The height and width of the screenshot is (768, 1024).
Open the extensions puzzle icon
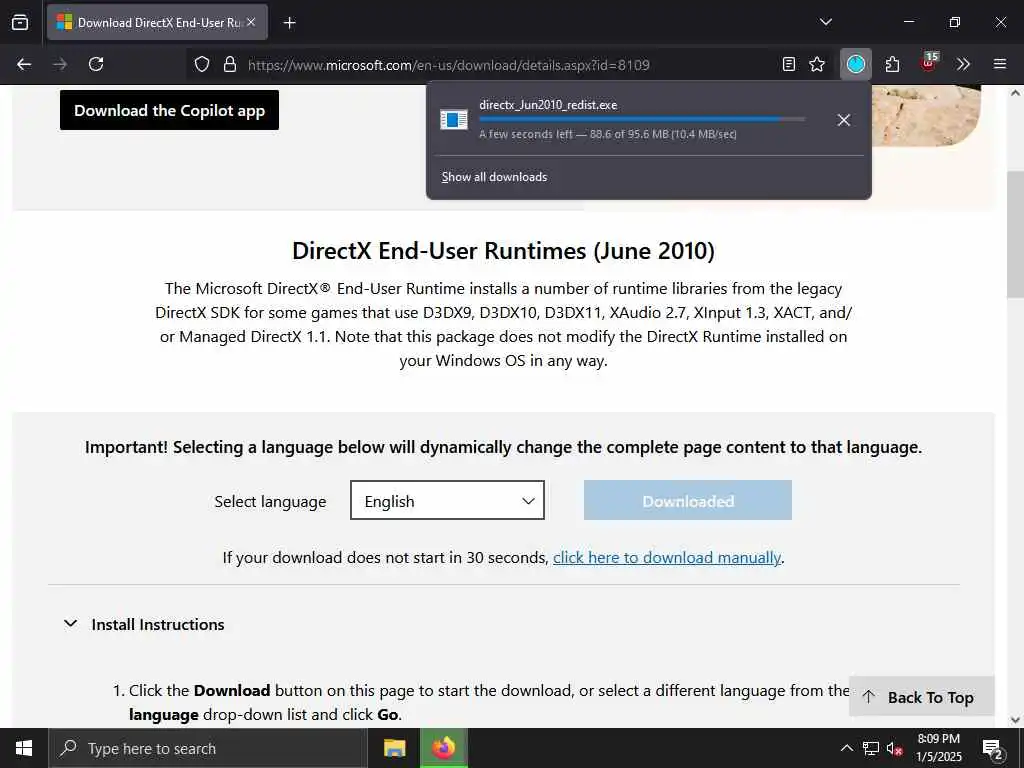pyautogui.click(x=892, y=64)
